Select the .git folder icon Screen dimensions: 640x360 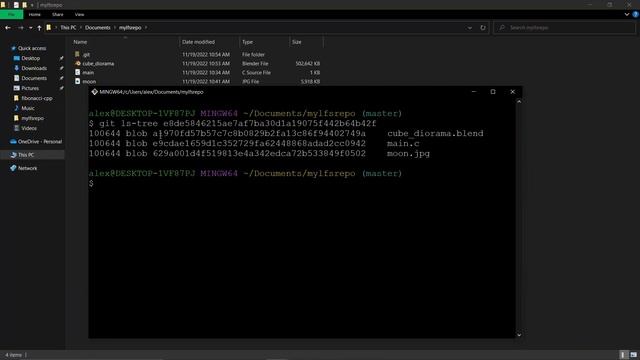click(x=77, y=54)
